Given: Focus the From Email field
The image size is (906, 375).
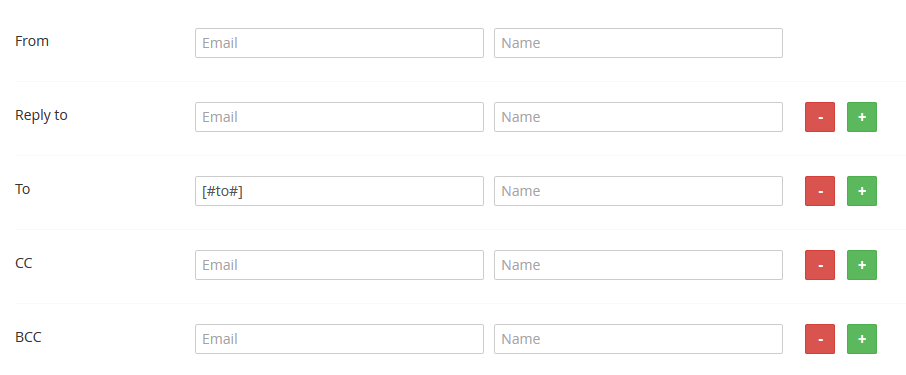Looking at the screenshot, I should [x=339, y=43].
